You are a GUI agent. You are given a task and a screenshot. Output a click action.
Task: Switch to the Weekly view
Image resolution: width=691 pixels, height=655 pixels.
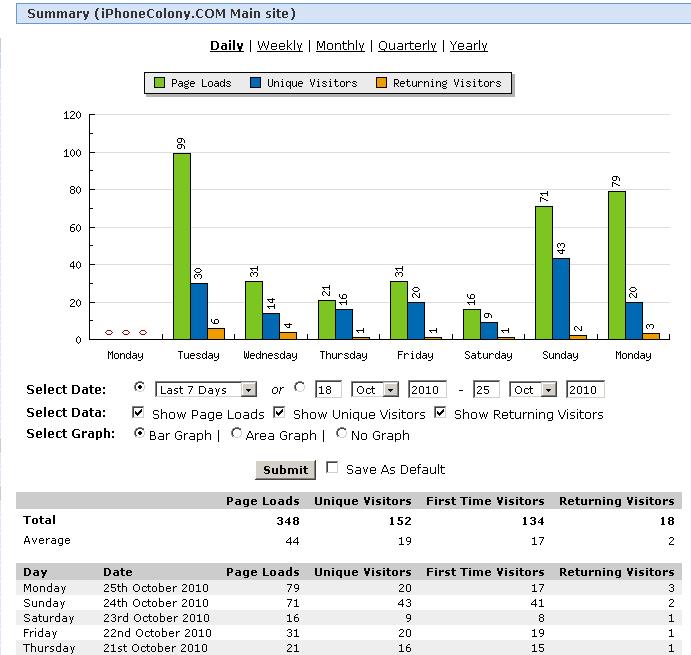click(279, 45)
